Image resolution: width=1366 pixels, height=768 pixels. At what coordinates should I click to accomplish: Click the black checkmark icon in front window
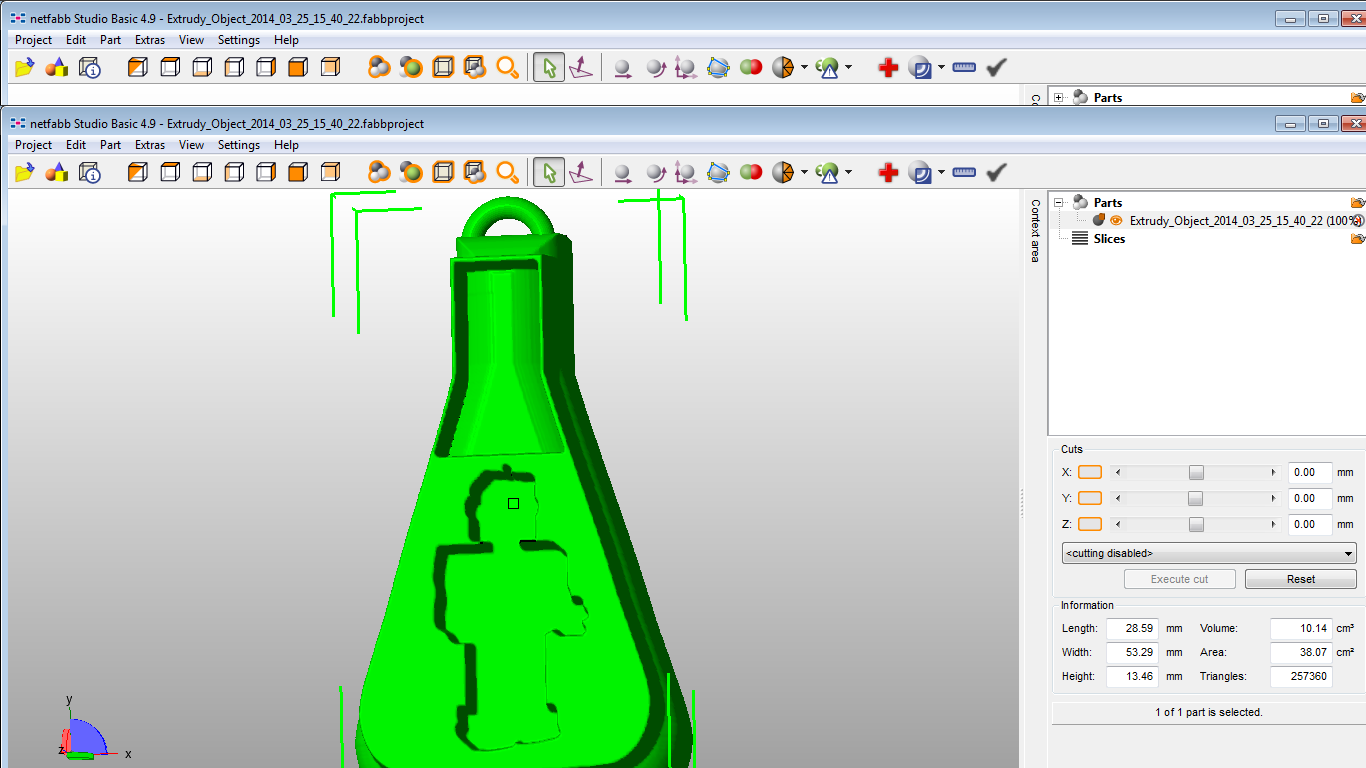point(996,172)
